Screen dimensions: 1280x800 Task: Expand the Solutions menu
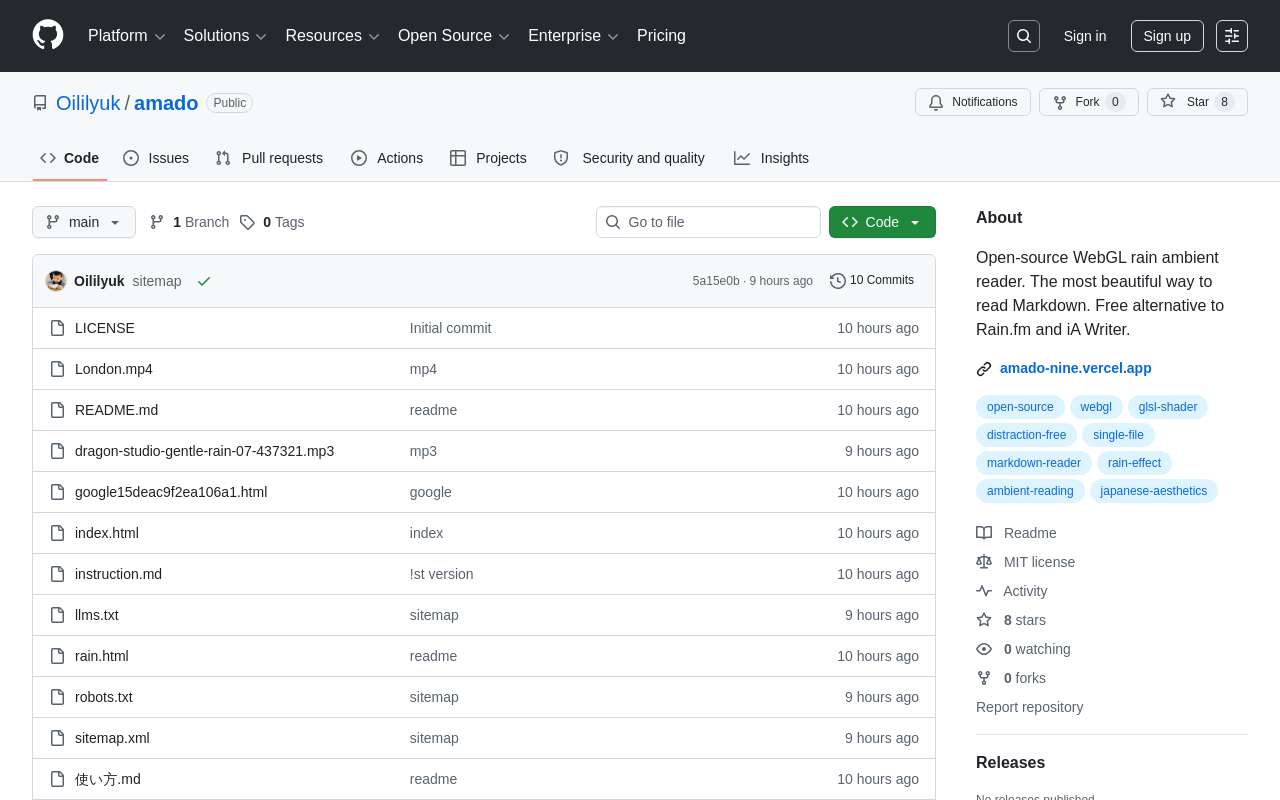coord(225,36)
